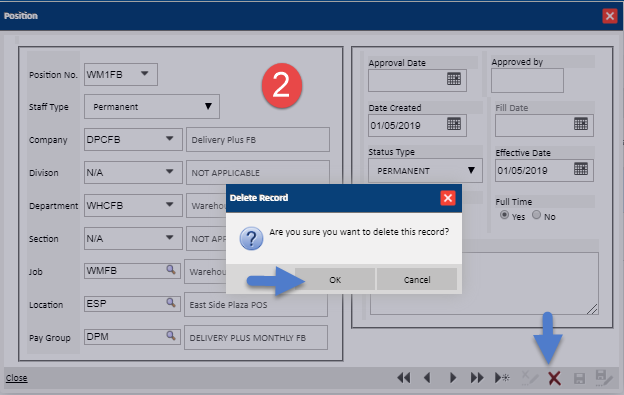This screenshot has width=624, height=395.
Task: Open the Department dropdown
Action: (x=170, y=205)
